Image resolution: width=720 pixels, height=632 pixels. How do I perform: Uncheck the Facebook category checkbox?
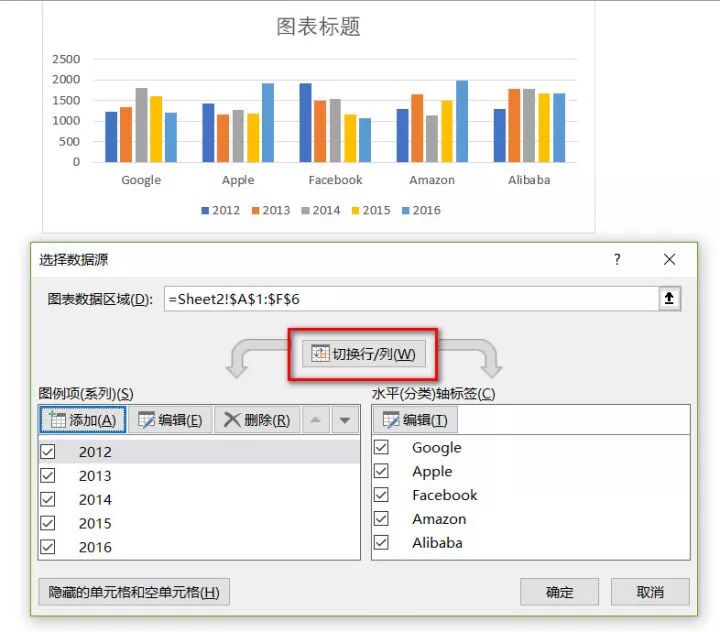(x=381, y=495)
